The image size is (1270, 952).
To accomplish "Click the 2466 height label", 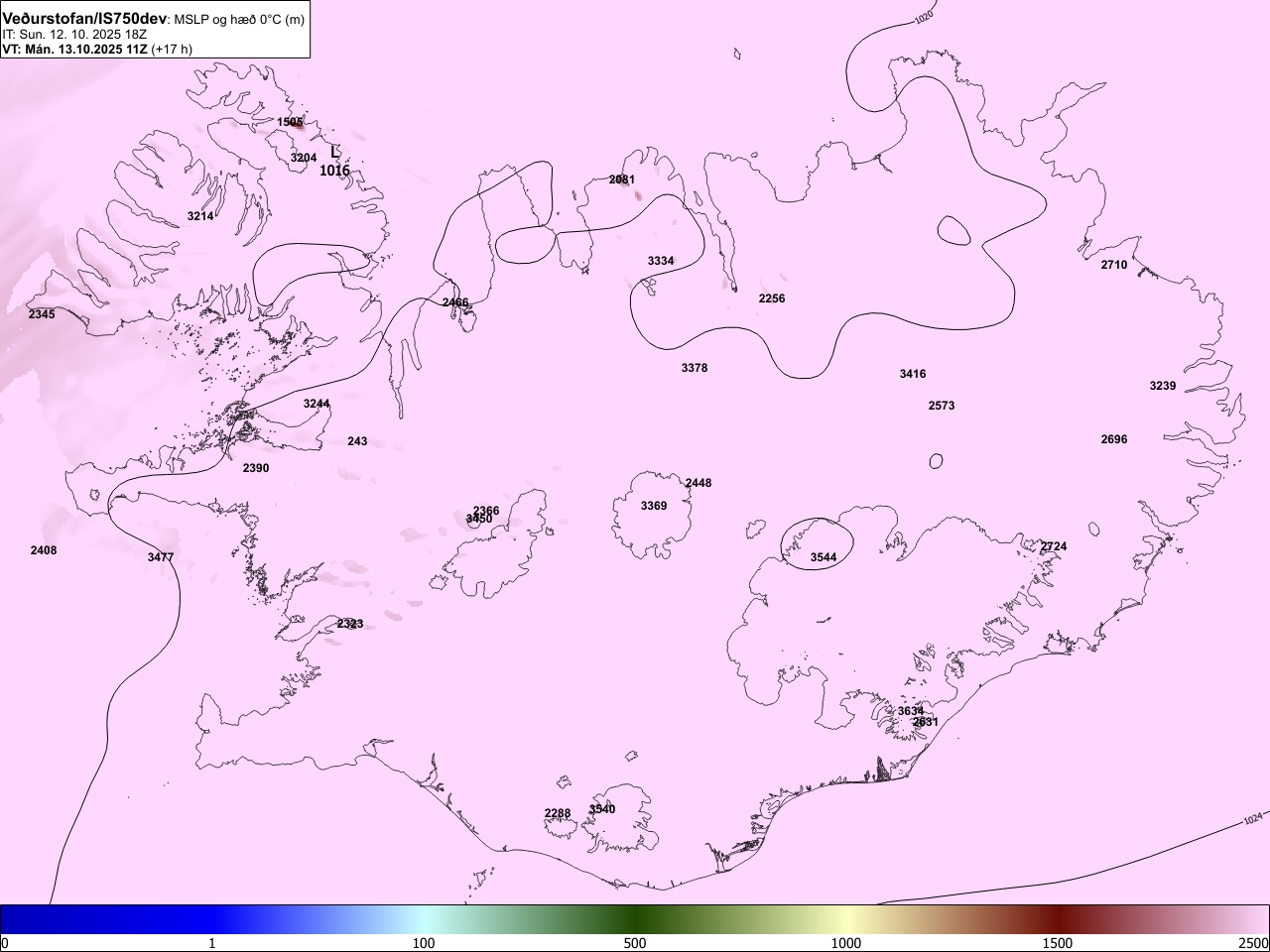I will point(455,302).
